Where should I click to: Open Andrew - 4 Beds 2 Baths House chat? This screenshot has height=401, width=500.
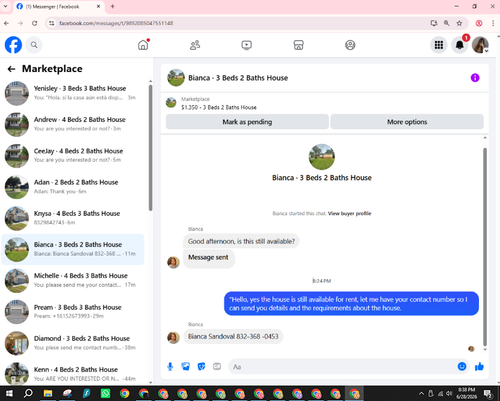(x=73, y=124)
